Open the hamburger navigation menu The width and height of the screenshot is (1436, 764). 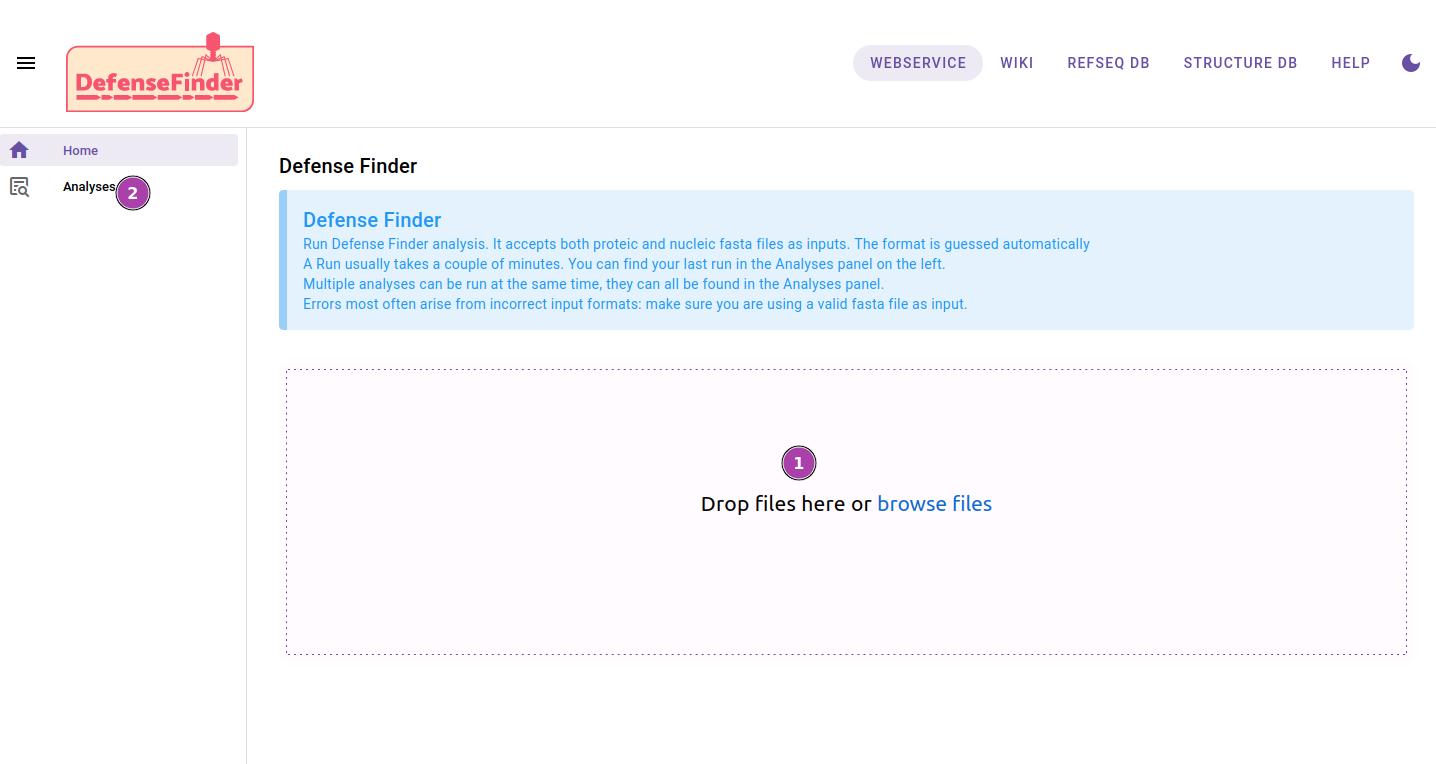pyautogui.click(x=26, y=63)
